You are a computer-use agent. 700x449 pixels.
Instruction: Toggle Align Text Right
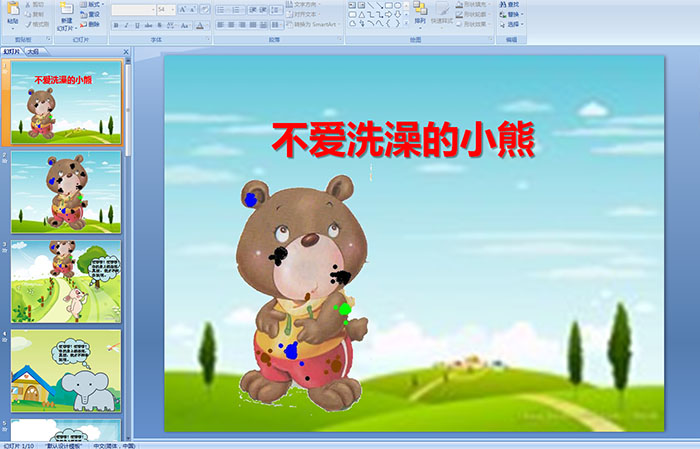point(242,25)
